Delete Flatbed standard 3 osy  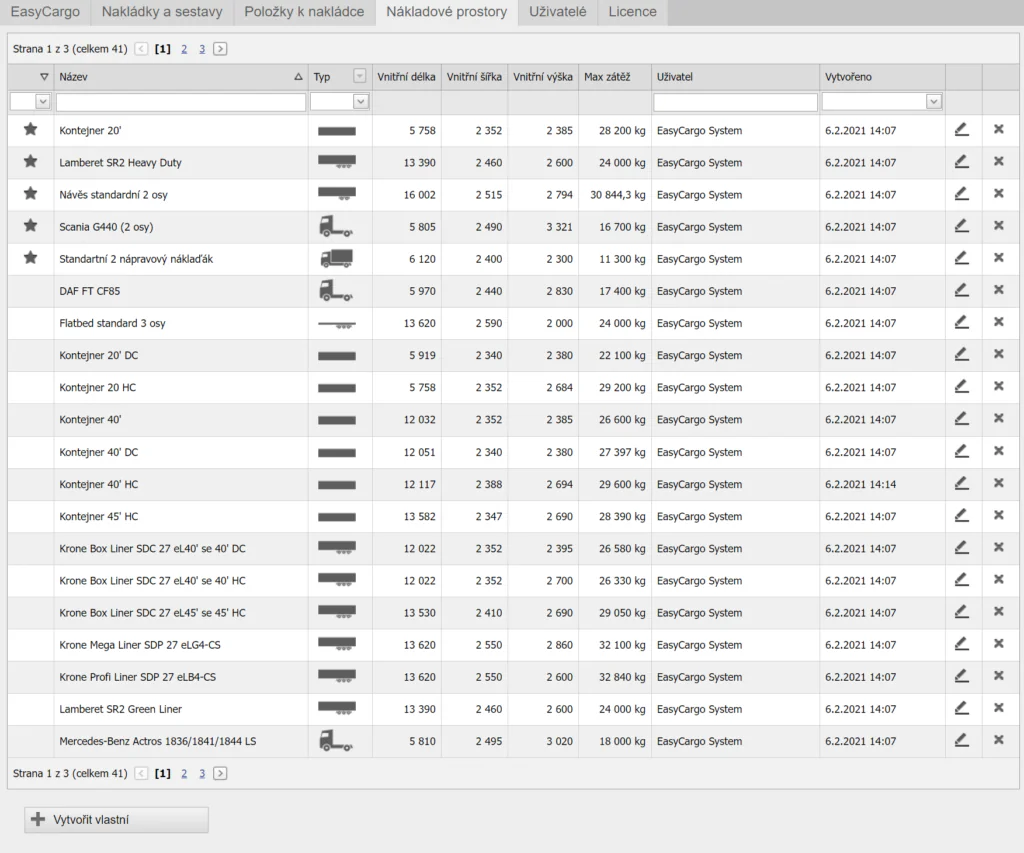[999, 321]
